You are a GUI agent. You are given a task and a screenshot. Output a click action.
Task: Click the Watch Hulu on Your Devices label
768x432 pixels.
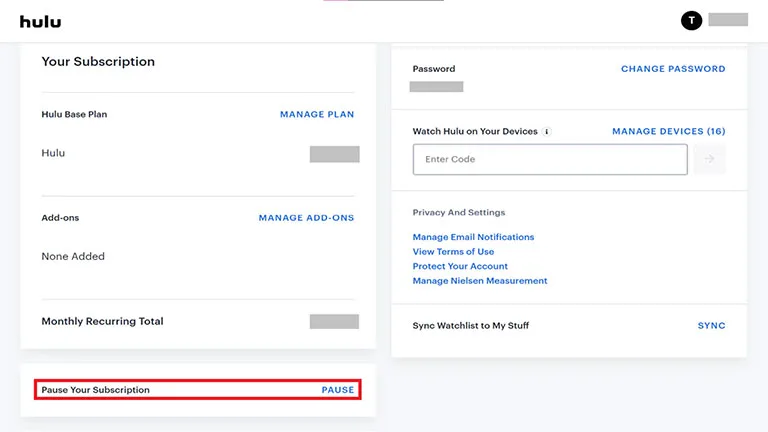click(475, 131)
